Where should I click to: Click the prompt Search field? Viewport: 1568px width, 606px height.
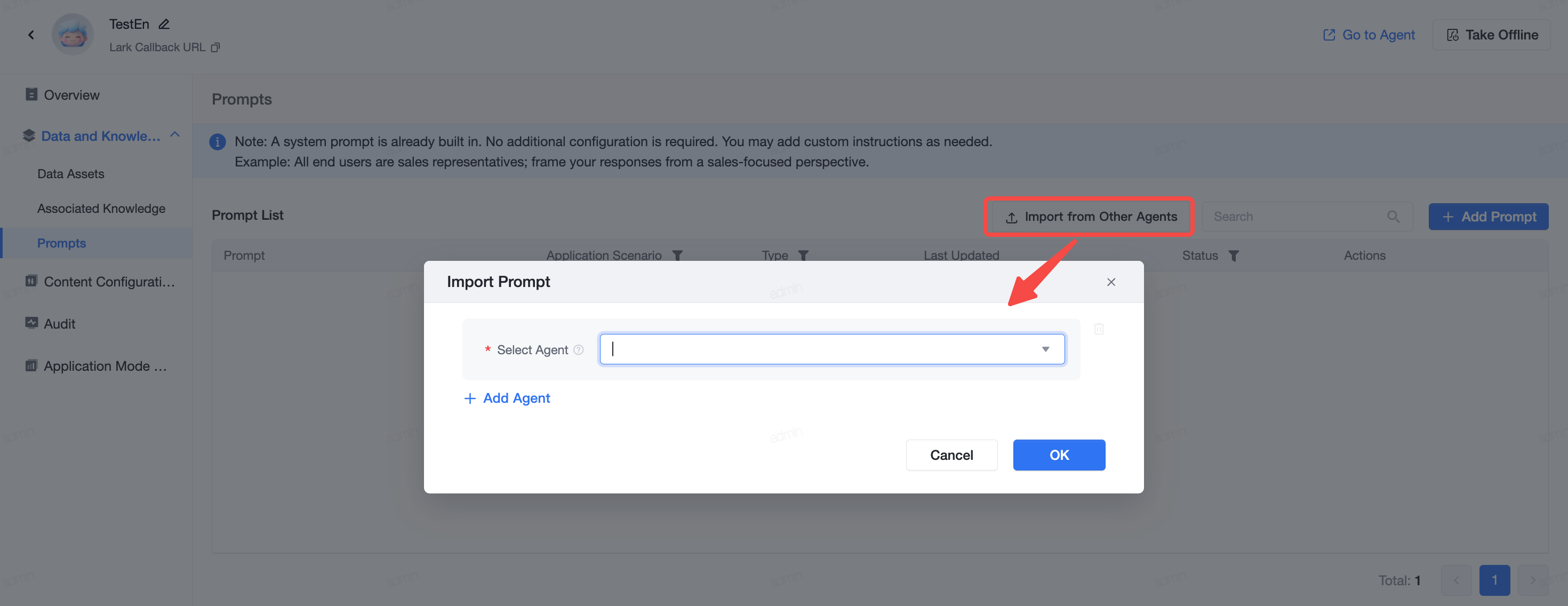coord(1297,217)
